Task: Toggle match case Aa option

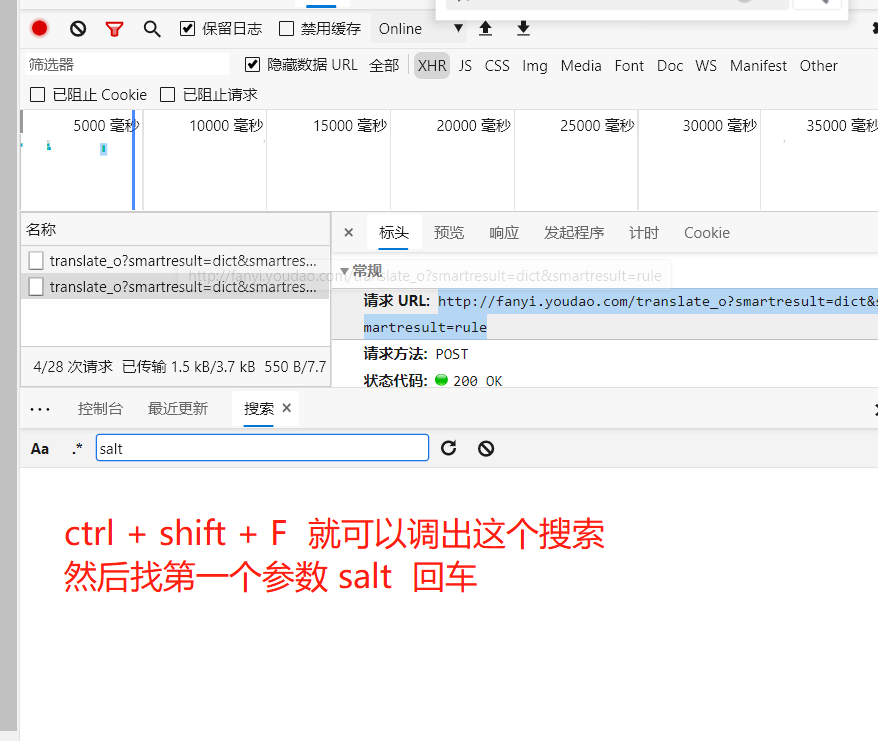Action: 40,449
